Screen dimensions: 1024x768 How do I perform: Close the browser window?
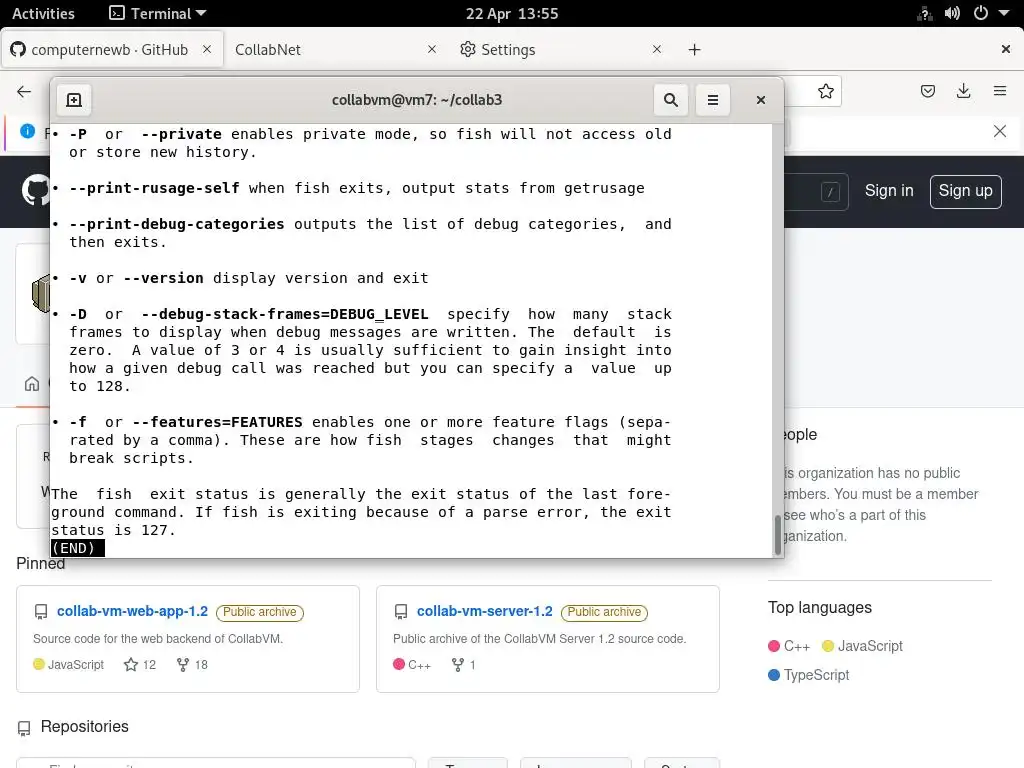point(1006,49)
